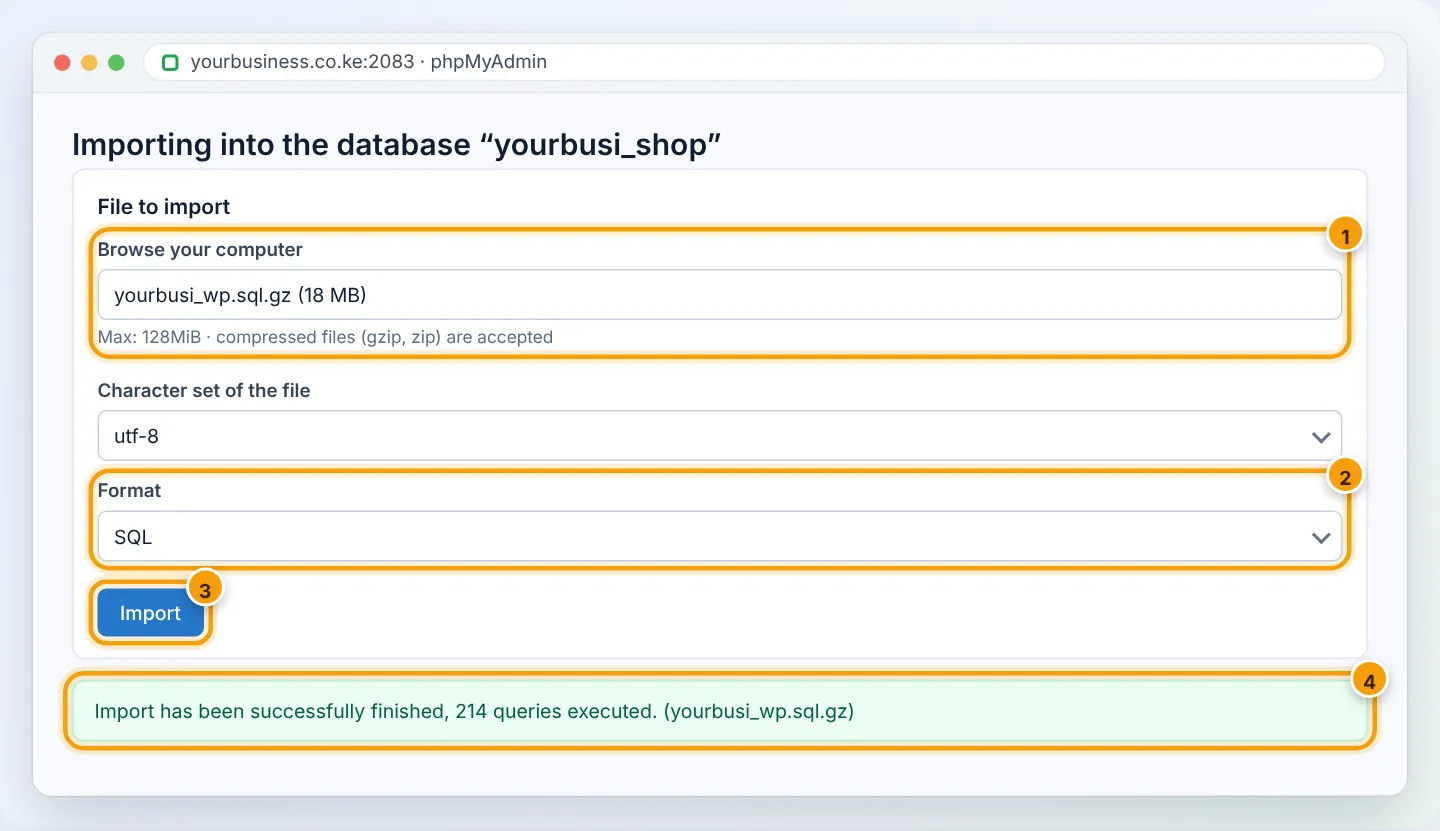Screen dimensions: 1440x831
Task: Click the red close window dot
Action: (x=62, y=62)
